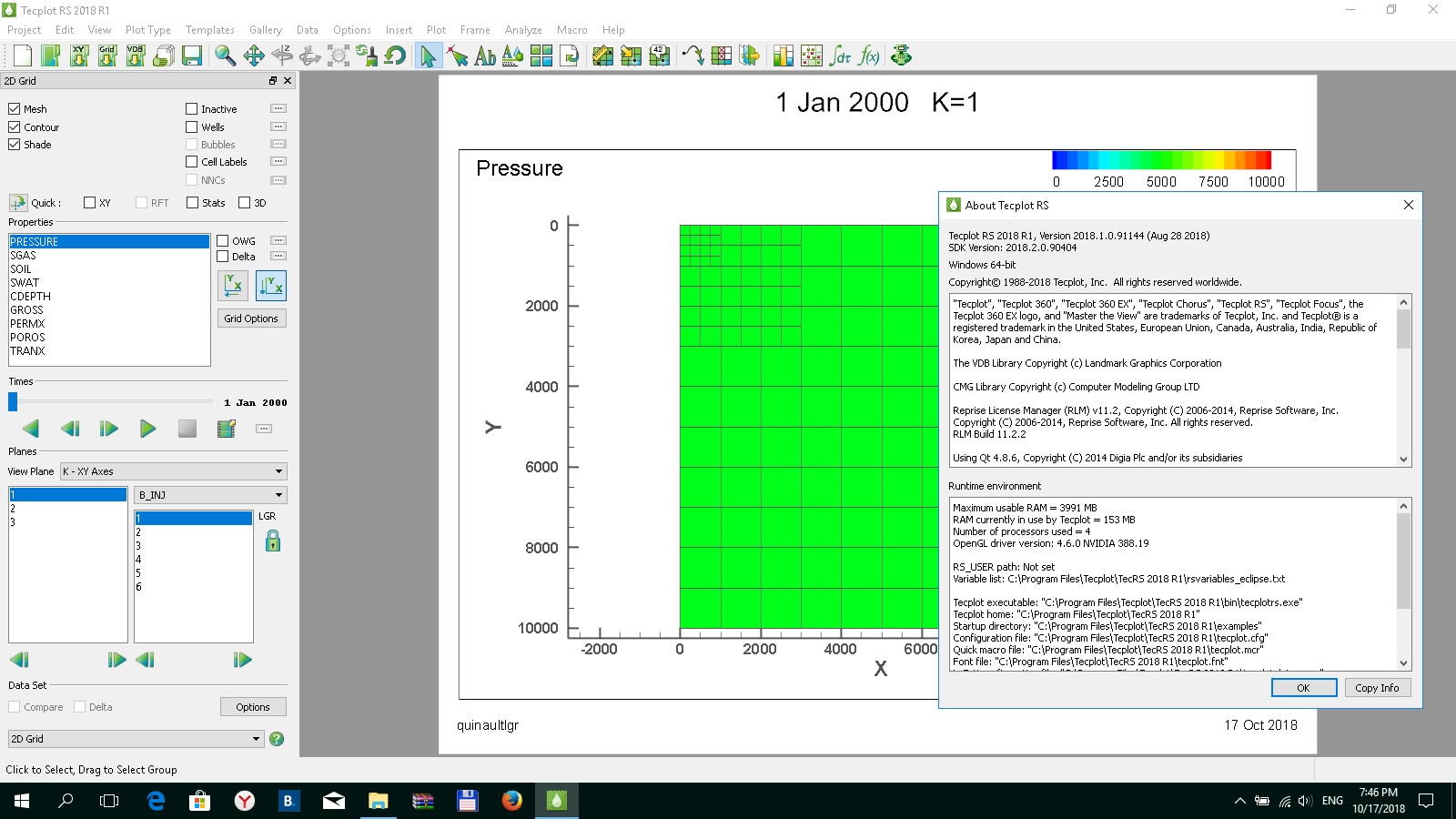Select the Add Text Ab tool
Viewport: 1456px width, 819px height.
coord(485,56)
